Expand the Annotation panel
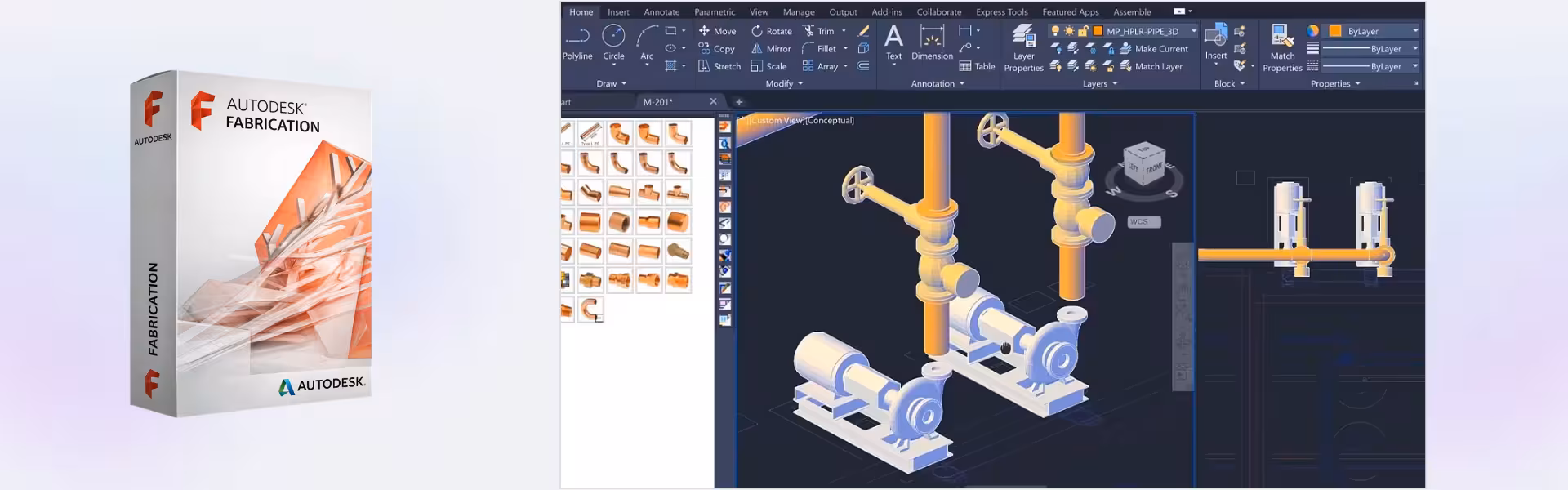The image size is (1568, 490). coord(938,83)
